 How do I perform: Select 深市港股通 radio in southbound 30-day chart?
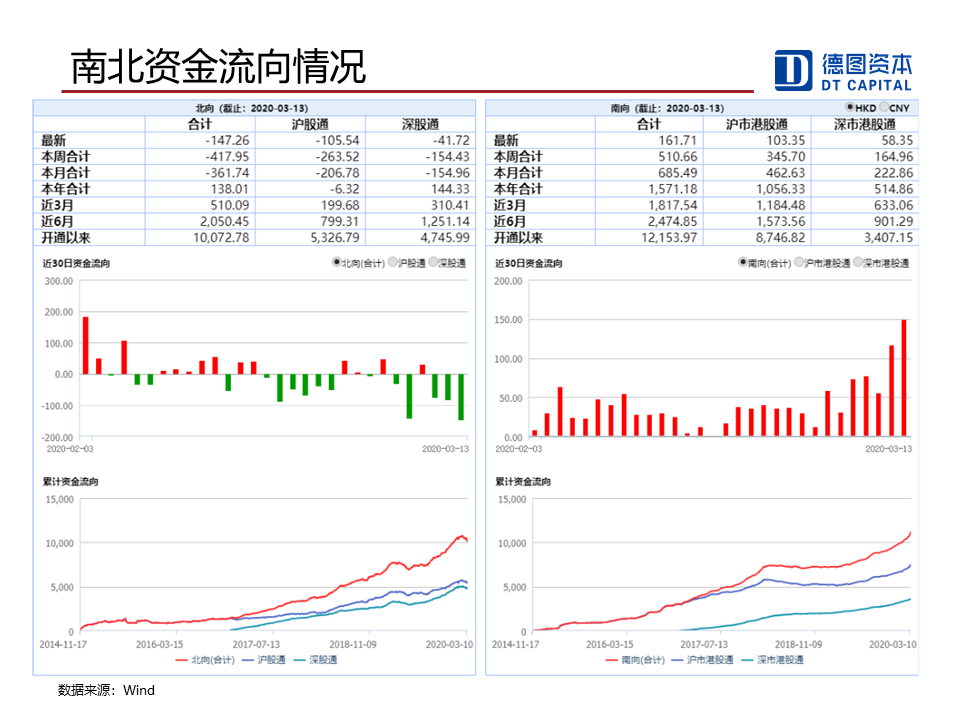[x=857, y=263]
